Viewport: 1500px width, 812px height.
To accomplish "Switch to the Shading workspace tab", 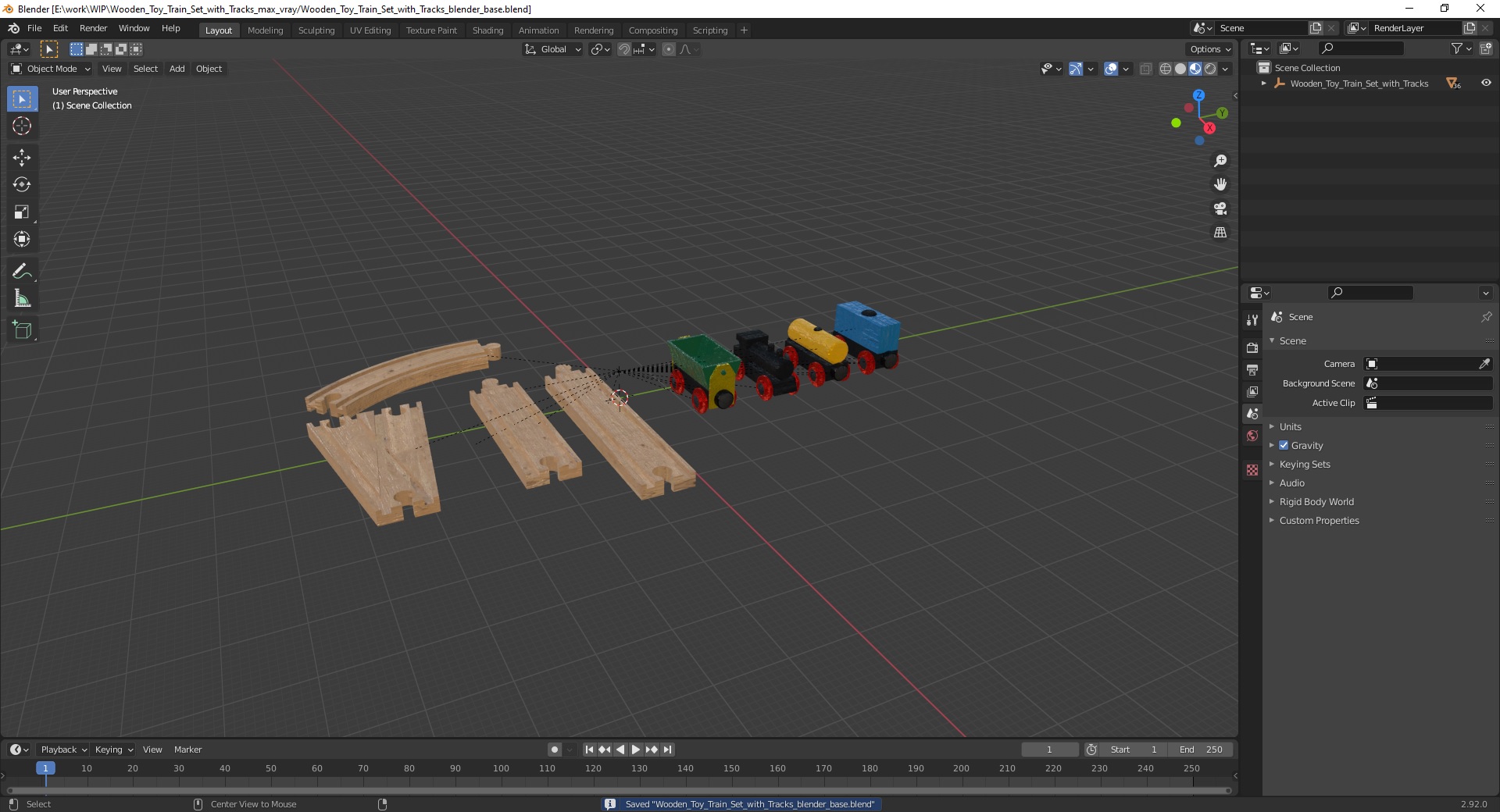I will point(487,30).
